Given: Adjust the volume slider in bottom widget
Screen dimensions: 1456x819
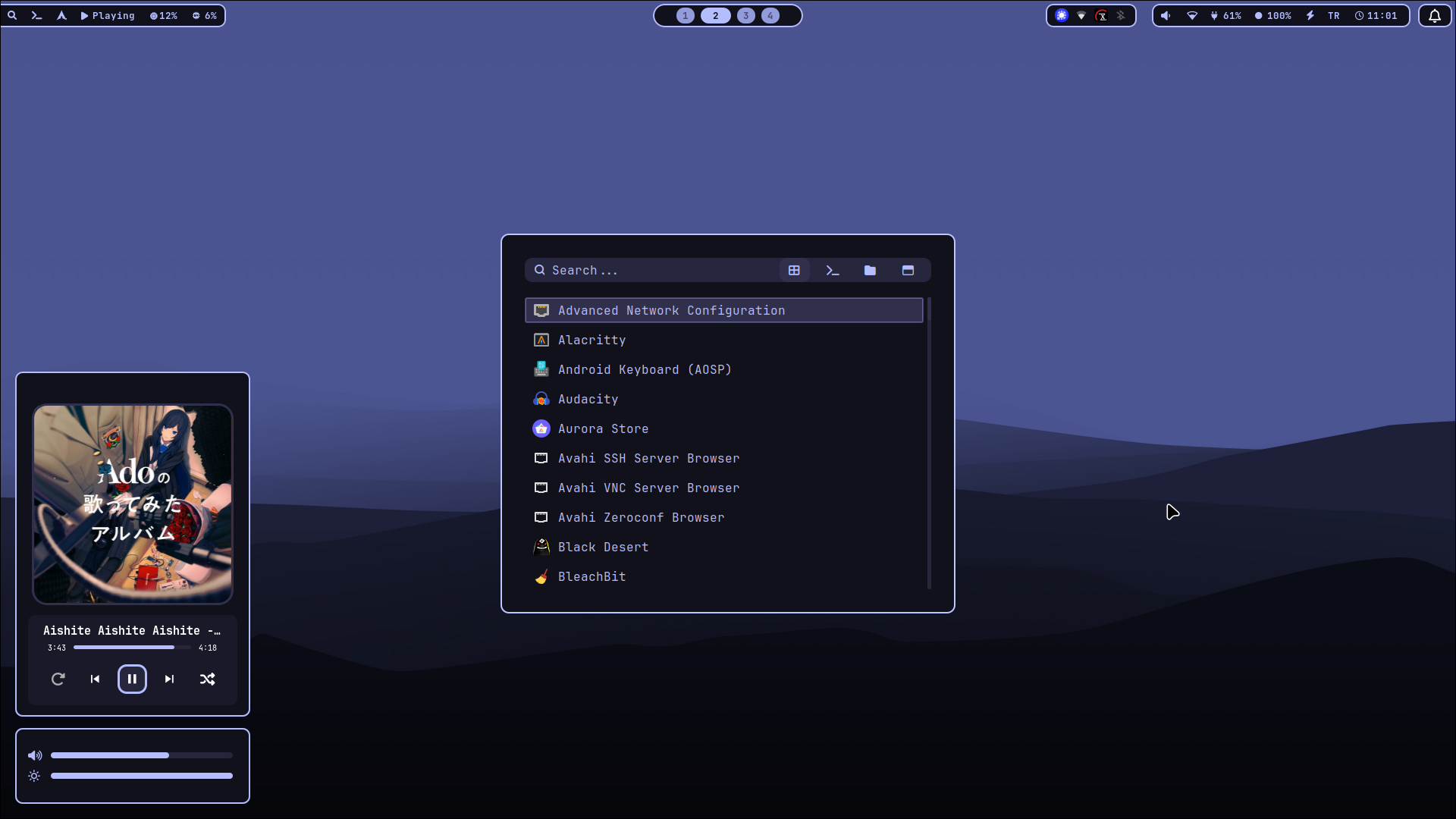Looking at the screenshot, I should (x=142, y=755).
